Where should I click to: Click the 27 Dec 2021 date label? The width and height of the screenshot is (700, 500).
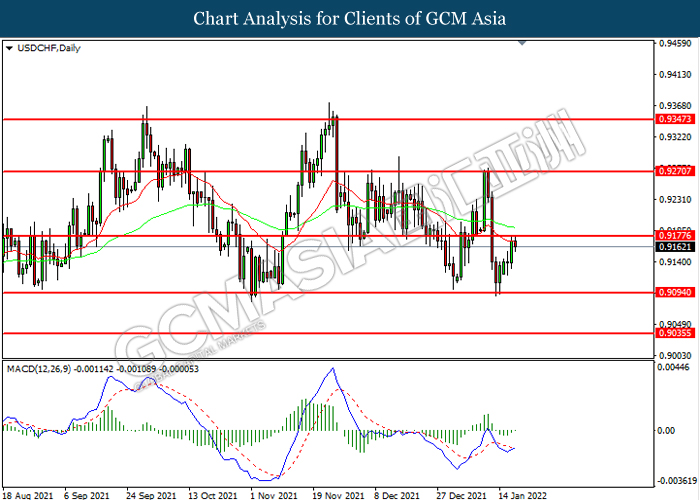(x=461, y=495)
